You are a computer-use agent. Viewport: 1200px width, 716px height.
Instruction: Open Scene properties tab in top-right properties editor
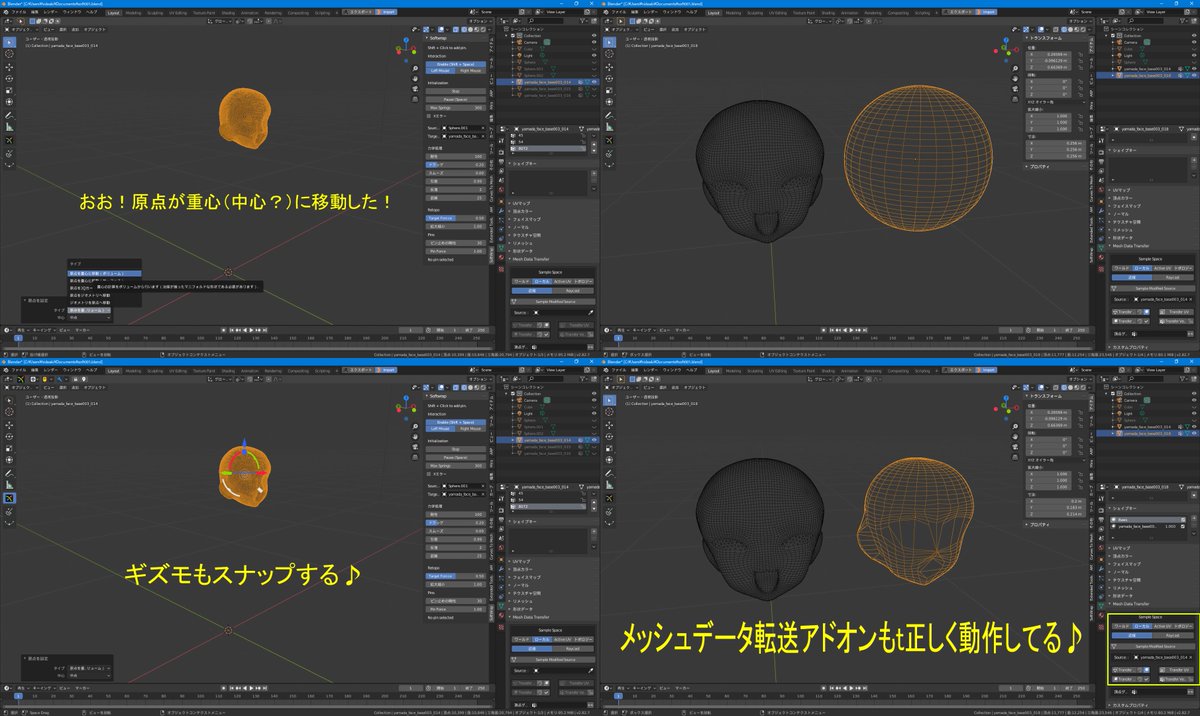coord(1101,180)
